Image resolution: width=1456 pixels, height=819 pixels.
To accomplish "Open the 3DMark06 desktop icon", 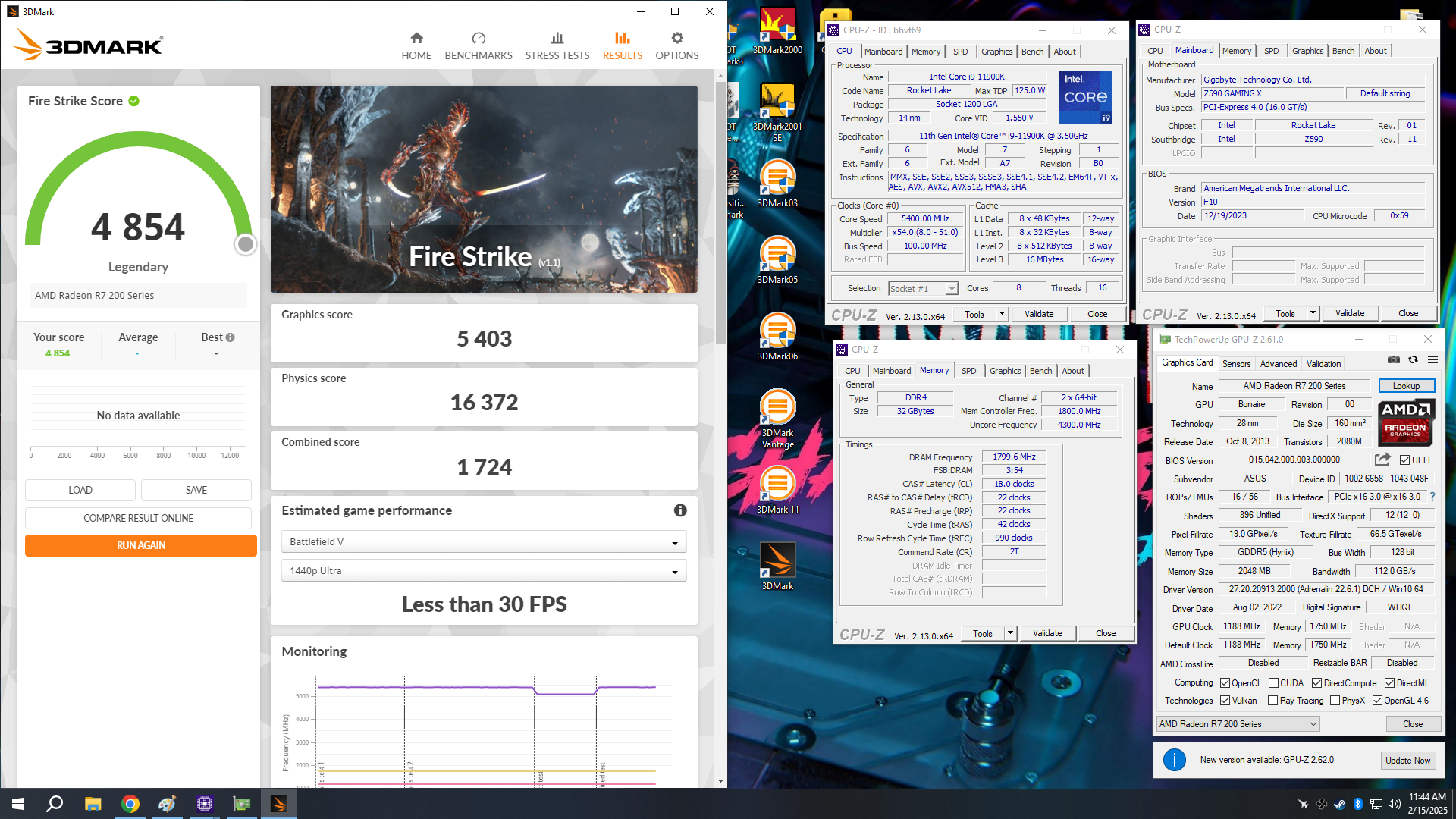I will pos(777,337).
